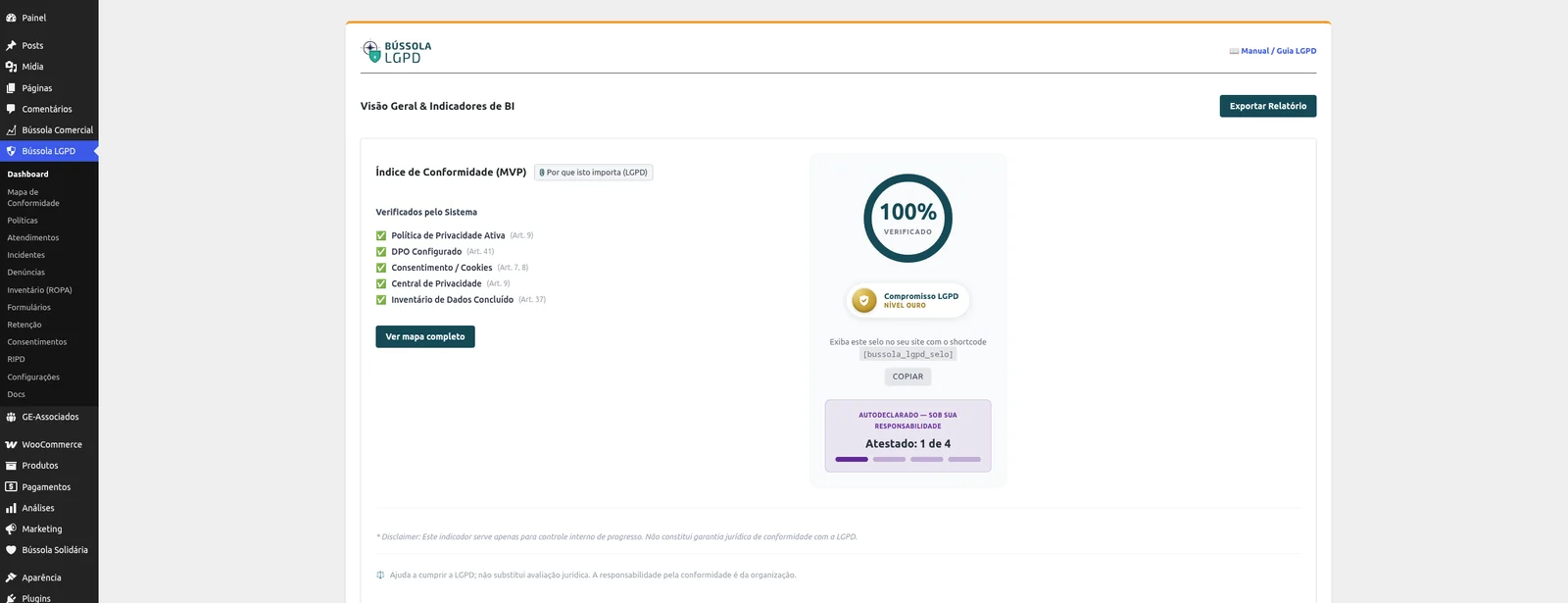Open Configurações under Bússola LGPD
Viewport: 1568px width, 603px height.
(33, 377)
